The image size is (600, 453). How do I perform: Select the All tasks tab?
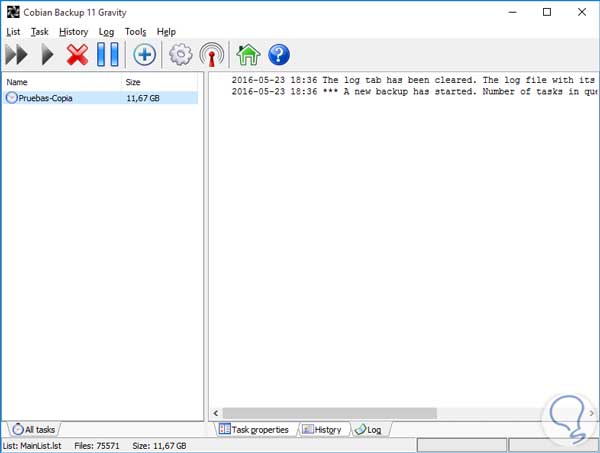[x=34, y=430]
